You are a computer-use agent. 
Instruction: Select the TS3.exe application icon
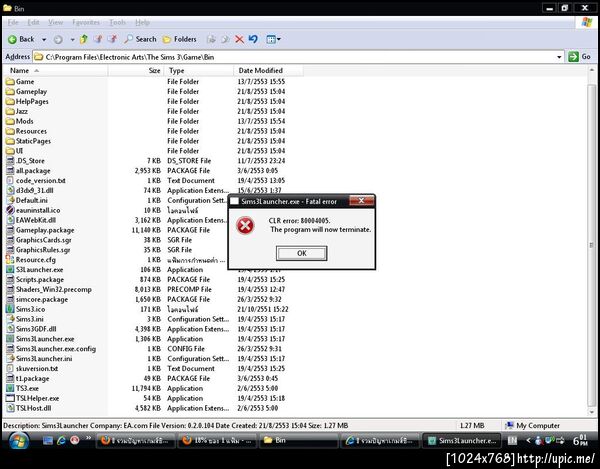10,388
